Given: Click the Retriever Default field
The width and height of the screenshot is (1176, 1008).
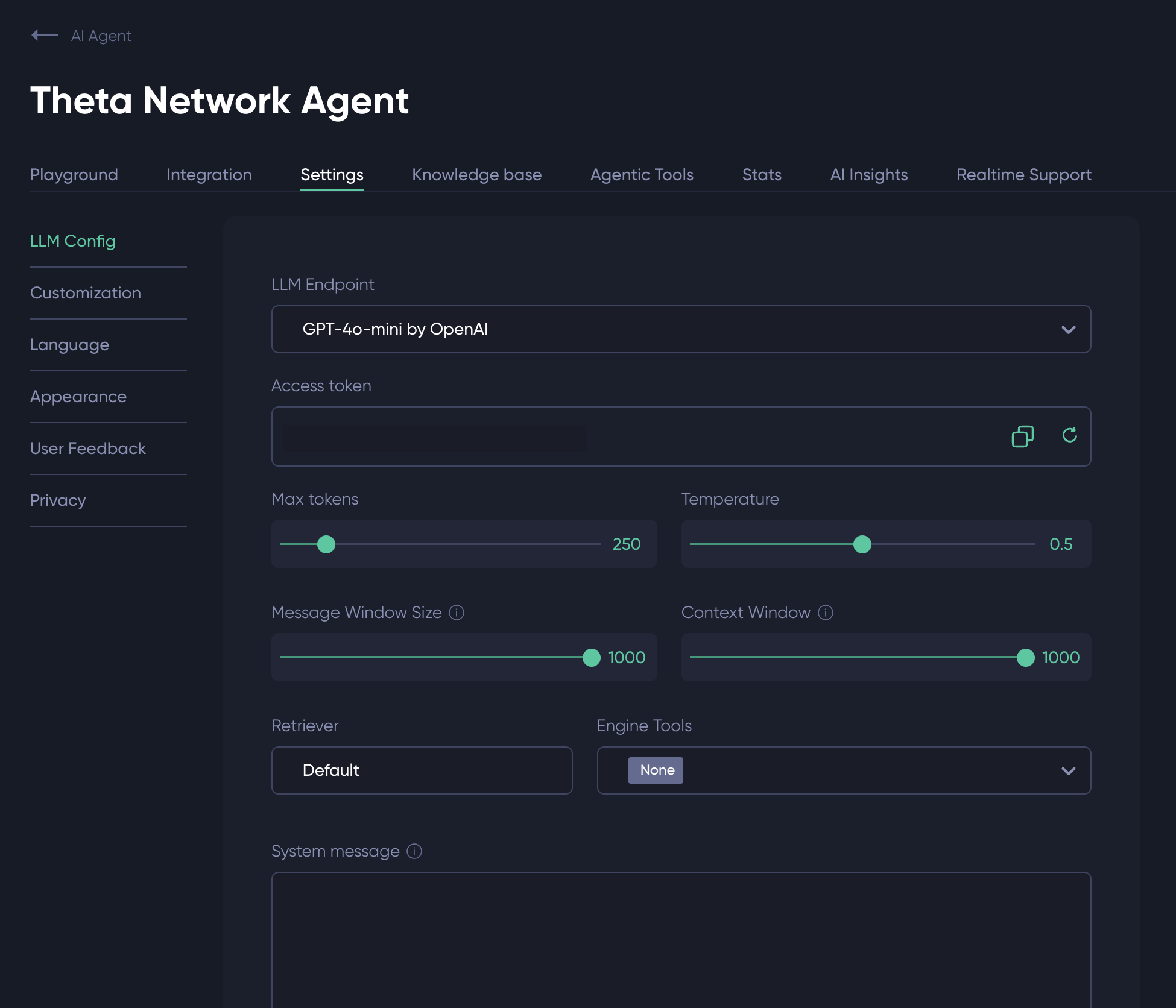Looking at the screenshot, I should [422, 770].
